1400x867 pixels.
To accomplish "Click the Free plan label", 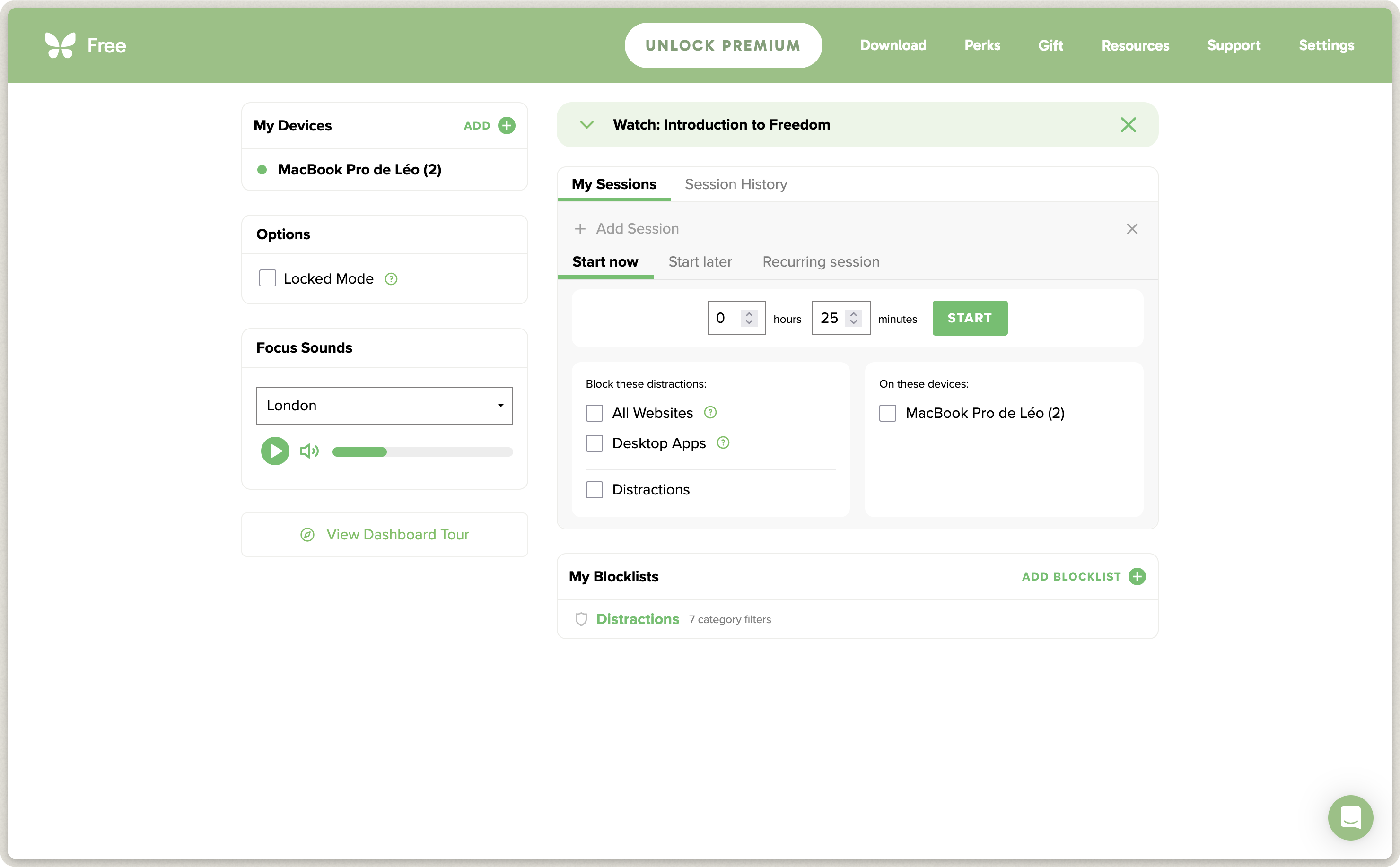I will 107,45.
